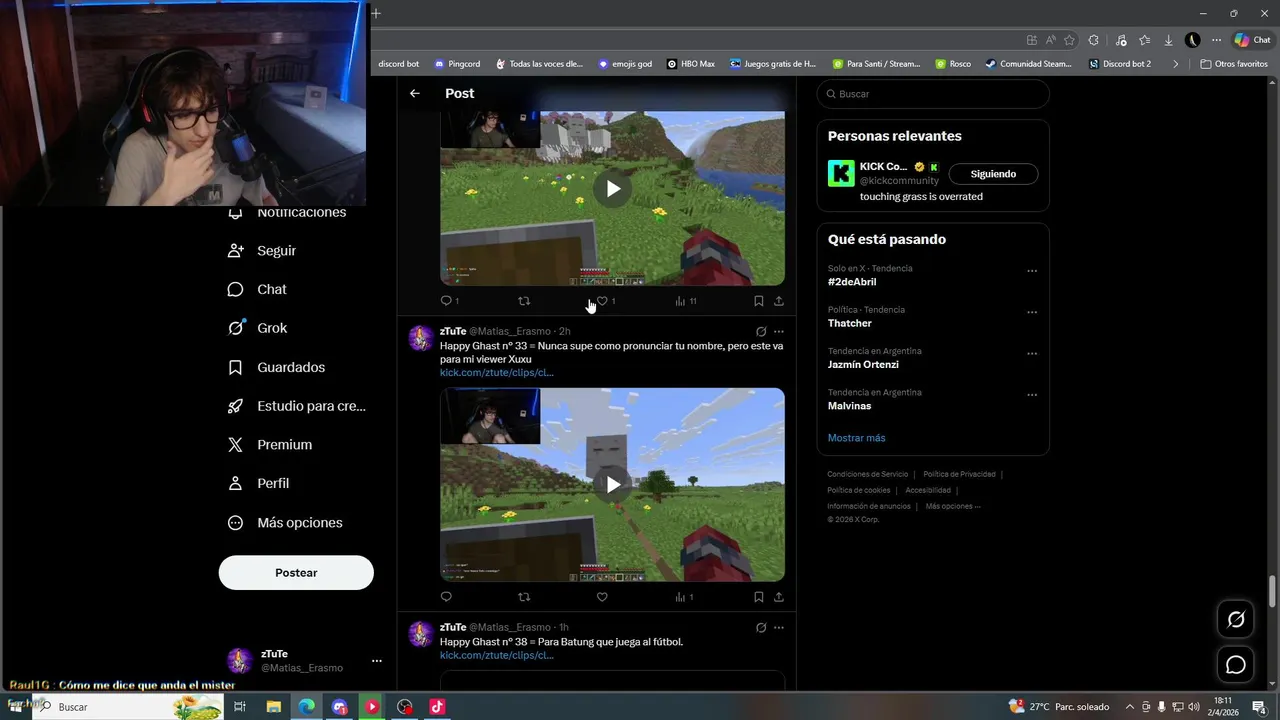Open options for Jazmín Ortenzi trend

(x=1032, y=354)
